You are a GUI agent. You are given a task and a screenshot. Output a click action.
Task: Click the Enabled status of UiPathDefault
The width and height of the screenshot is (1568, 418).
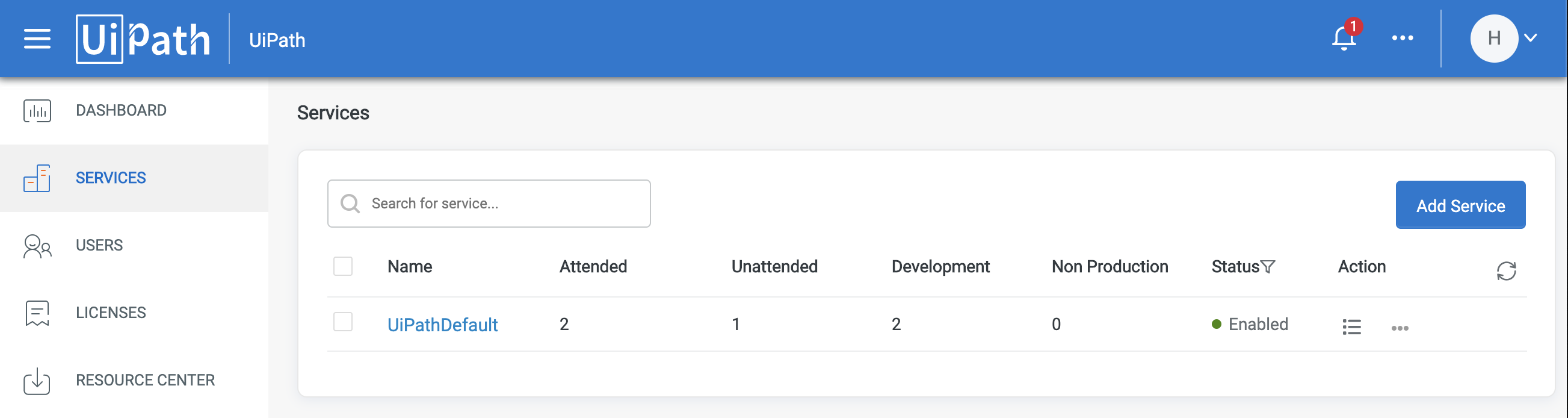1250,324
